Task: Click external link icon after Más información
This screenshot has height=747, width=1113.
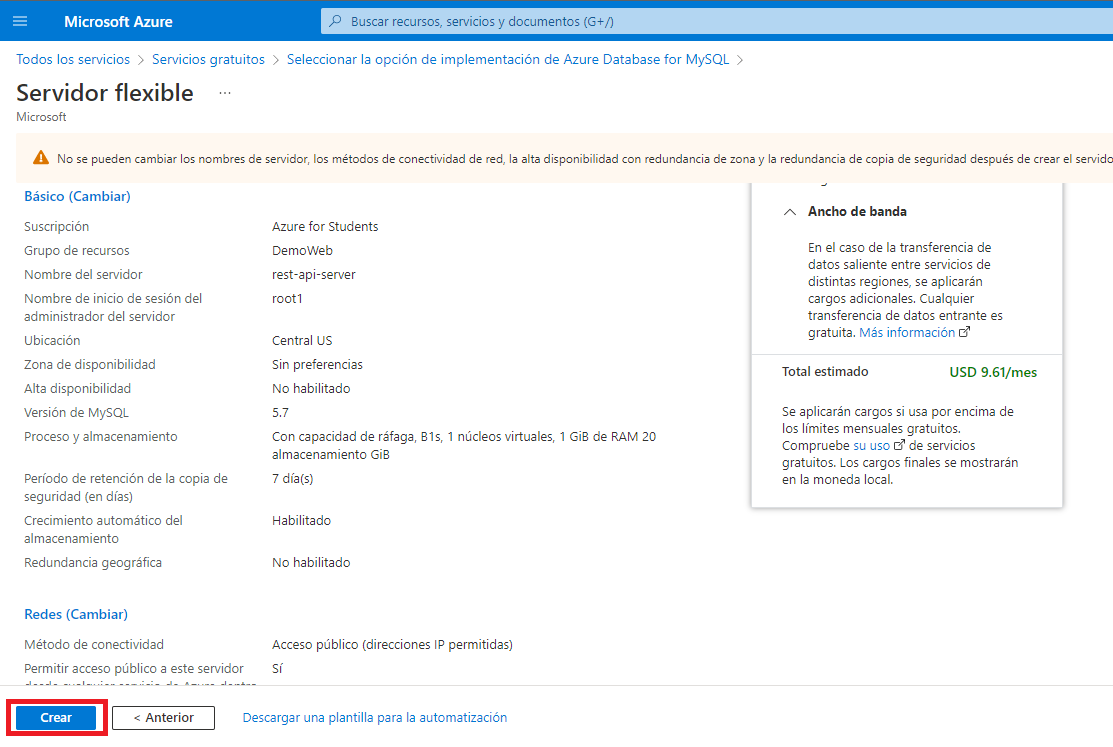Action: pos(964,332)
